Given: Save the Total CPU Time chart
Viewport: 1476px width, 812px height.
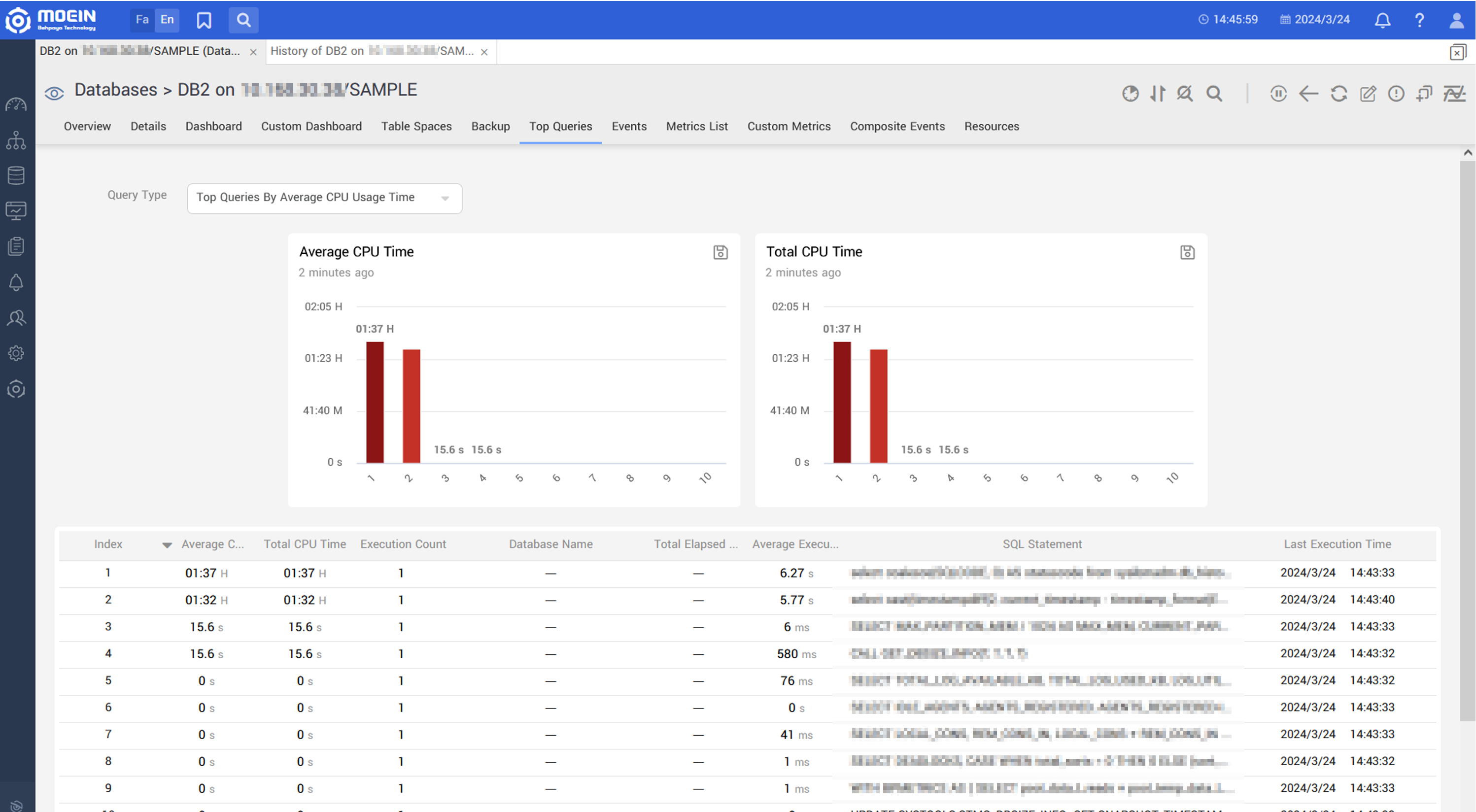Looking at the screenshot, I should [x=1187, y=252].
